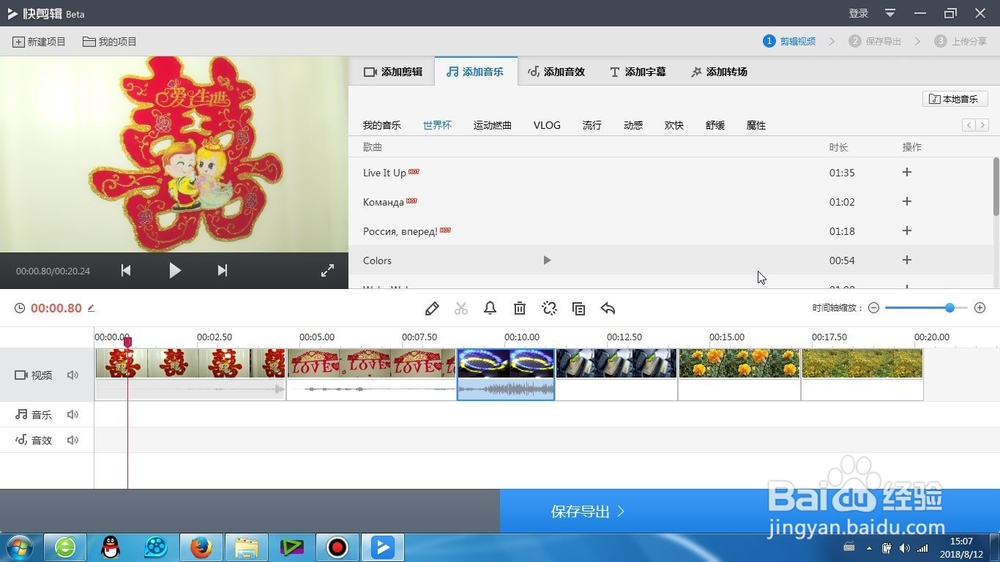Viewport: 1000px width, 562px height.
Task: Open file explorer from taskbar
Action: [x=246, y=547]
